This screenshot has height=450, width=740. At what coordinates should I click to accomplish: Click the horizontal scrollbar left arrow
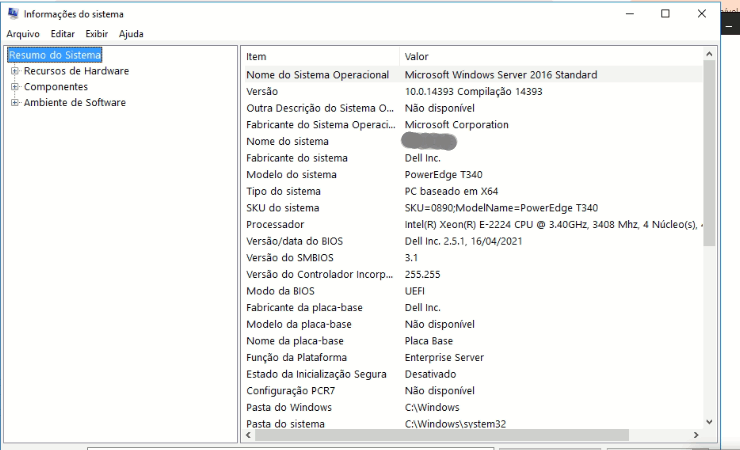(x=249, y=435)
